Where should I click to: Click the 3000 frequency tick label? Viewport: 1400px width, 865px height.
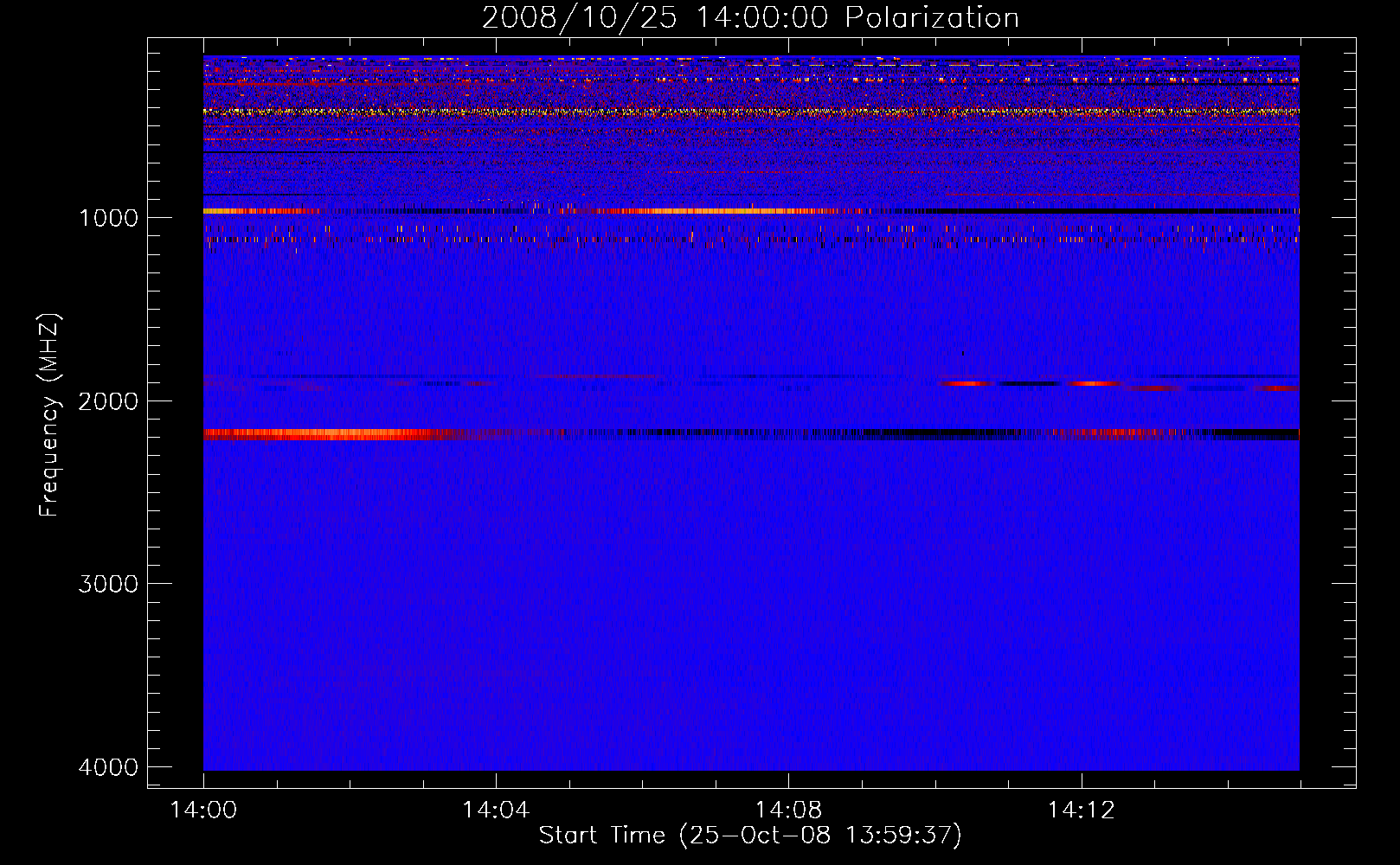pos(108,584)
